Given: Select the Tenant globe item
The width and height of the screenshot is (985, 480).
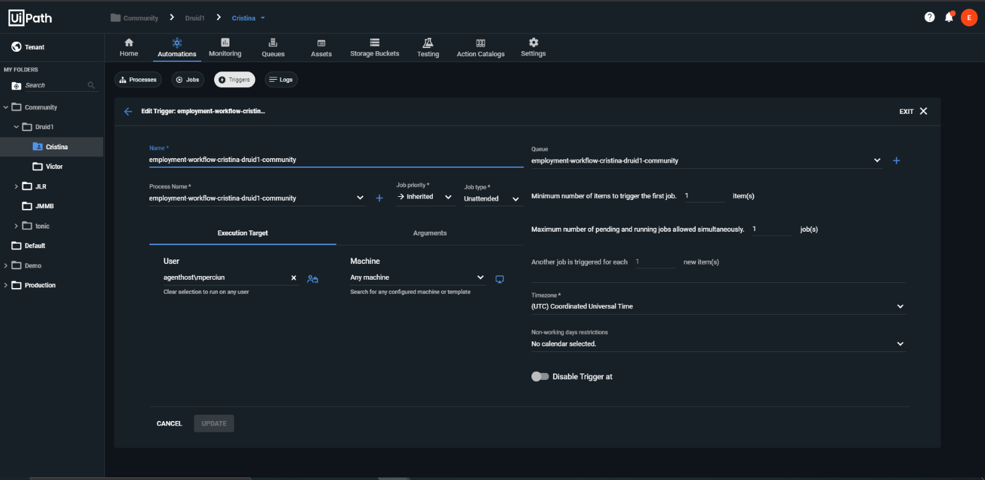Looking at the screenshot, I should pyautogui.click(x=28, y=47).
